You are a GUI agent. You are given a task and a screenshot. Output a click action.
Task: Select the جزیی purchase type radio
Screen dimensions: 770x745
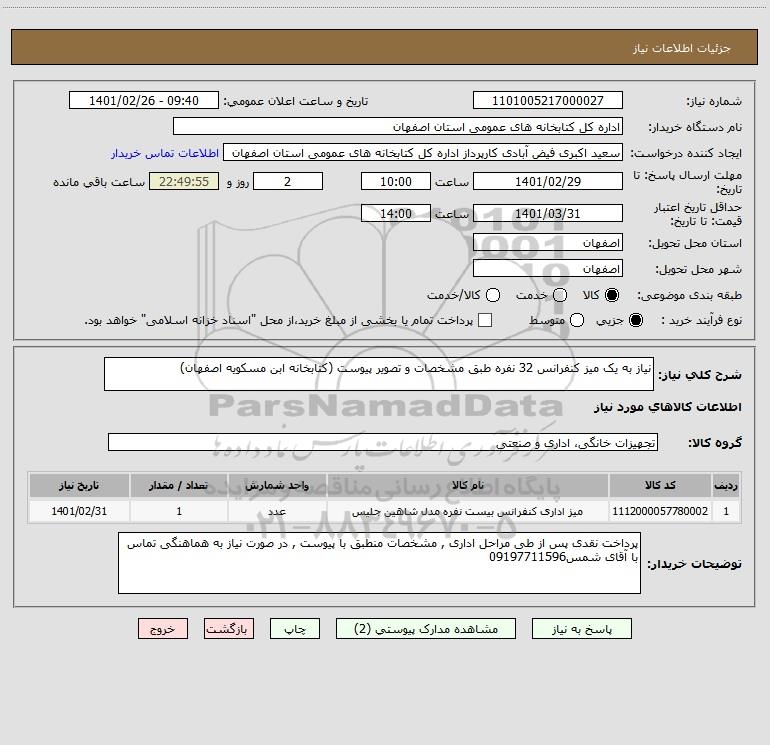636,320
